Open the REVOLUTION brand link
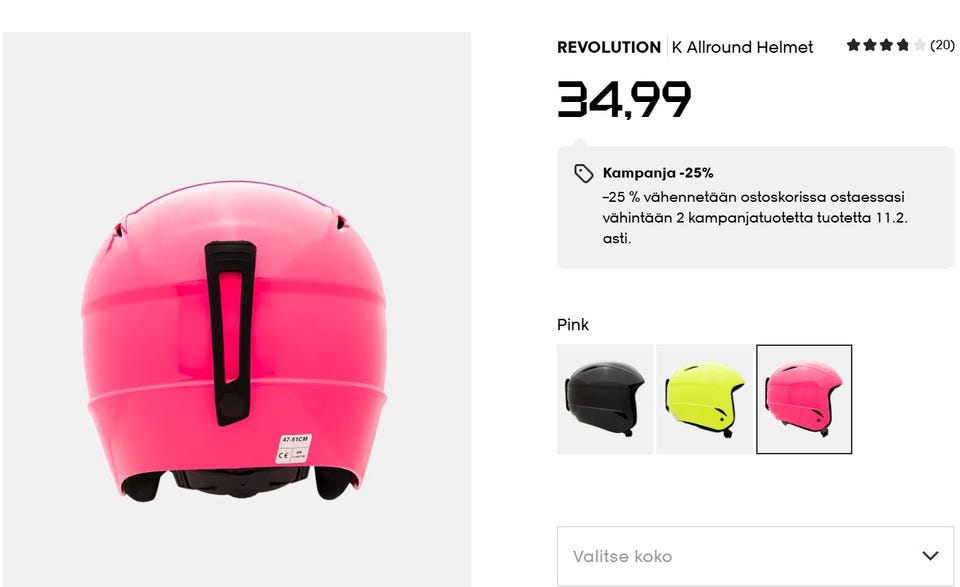 click(608, 47)
